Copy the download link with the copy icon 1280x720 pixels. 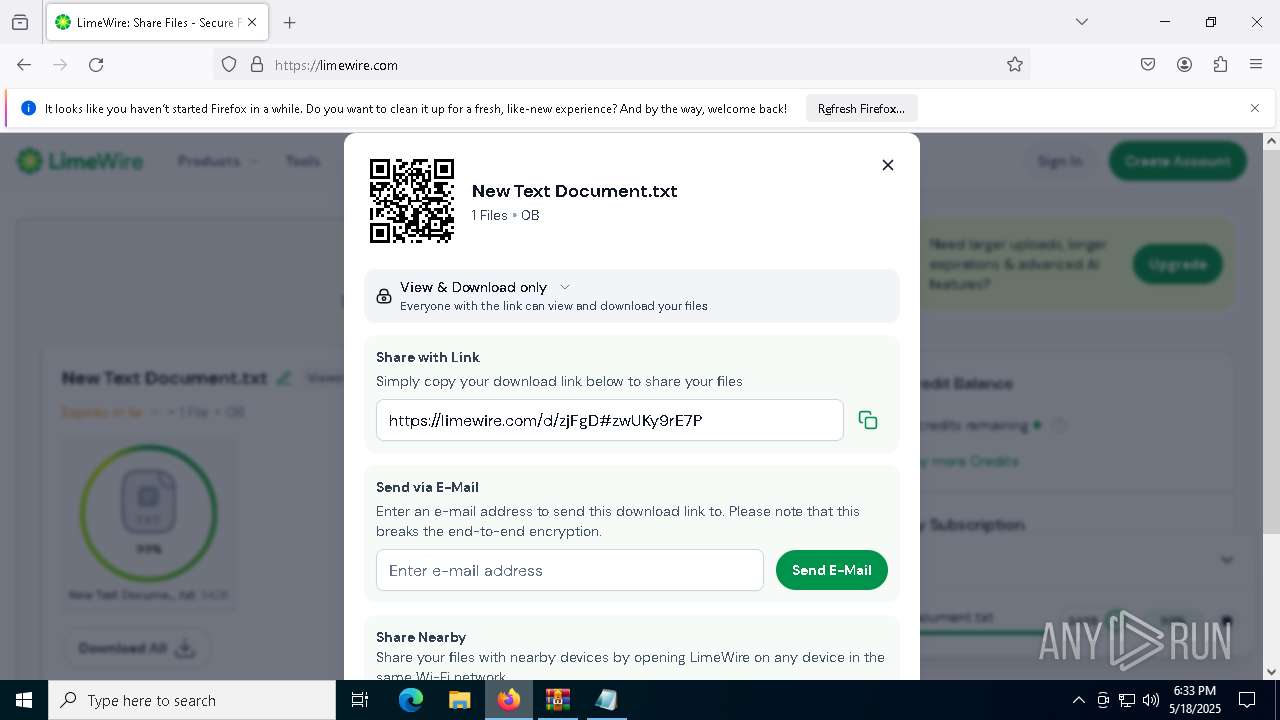(x=868, y=420)
